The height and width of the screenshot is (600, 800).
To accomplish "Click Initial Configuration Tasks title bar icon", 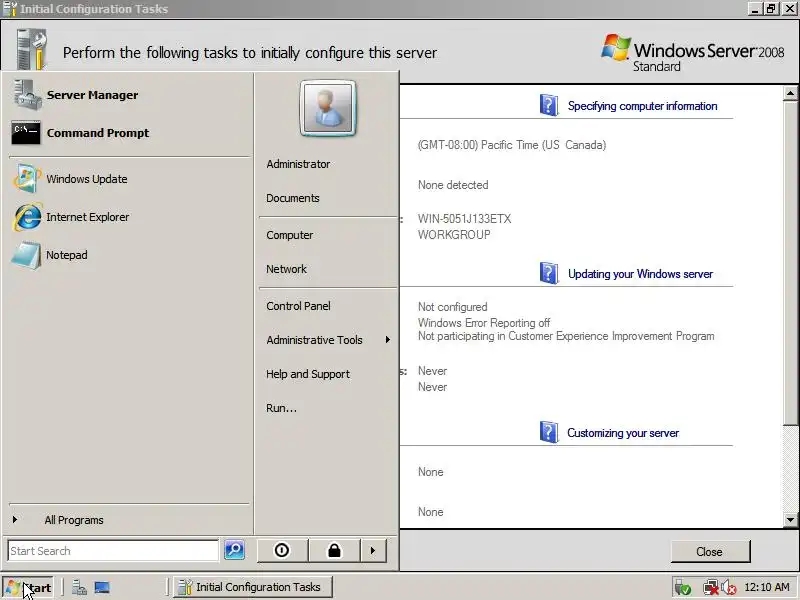I will (10, 9).
